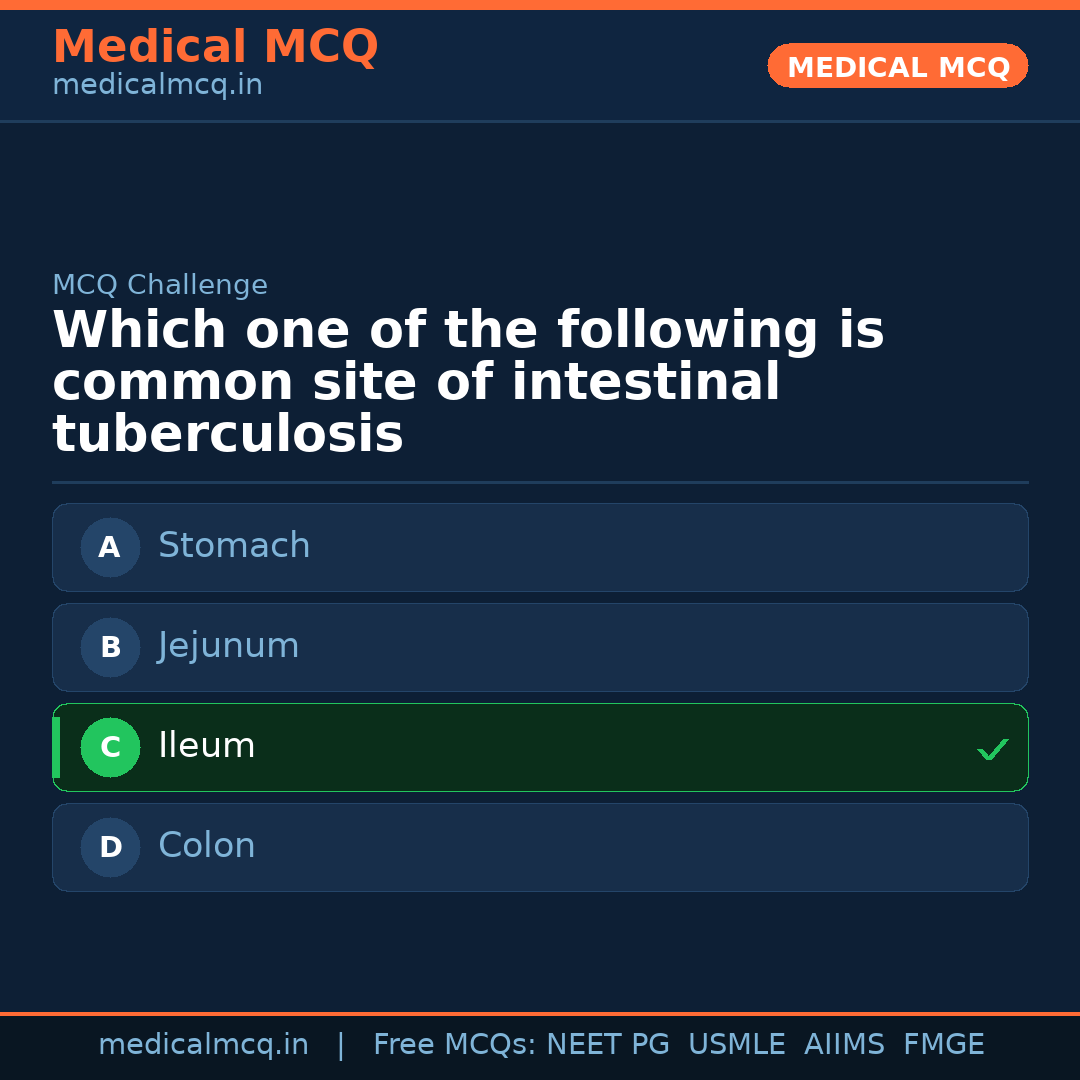Image resolution: width=1080 pixels, height=1080 pixels.
Task: Collapse the MCQ Challenge question section
Action: click(160, 285)
